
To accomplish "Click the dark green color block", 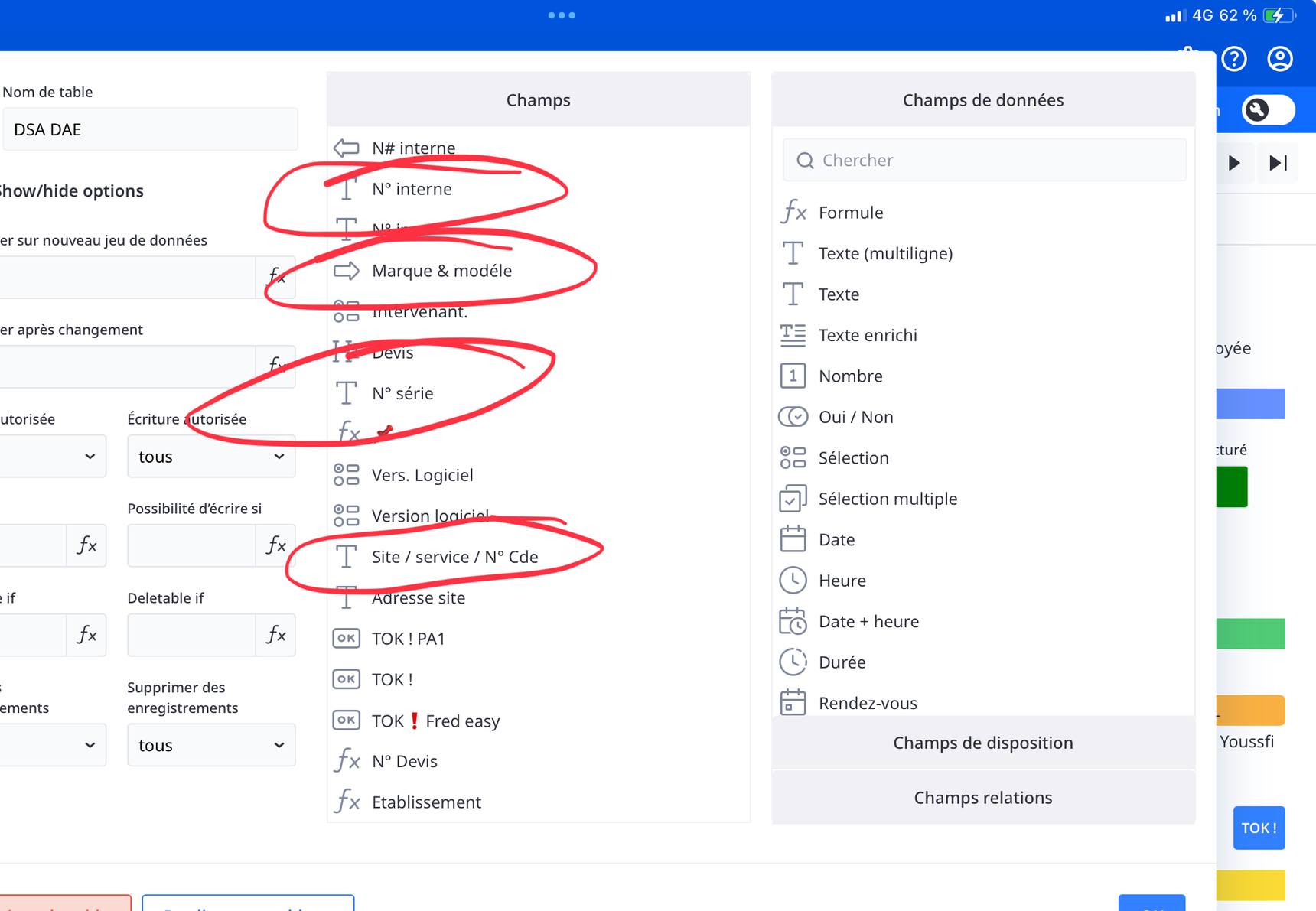I will pyautogui.click(x=1232, y=486).
